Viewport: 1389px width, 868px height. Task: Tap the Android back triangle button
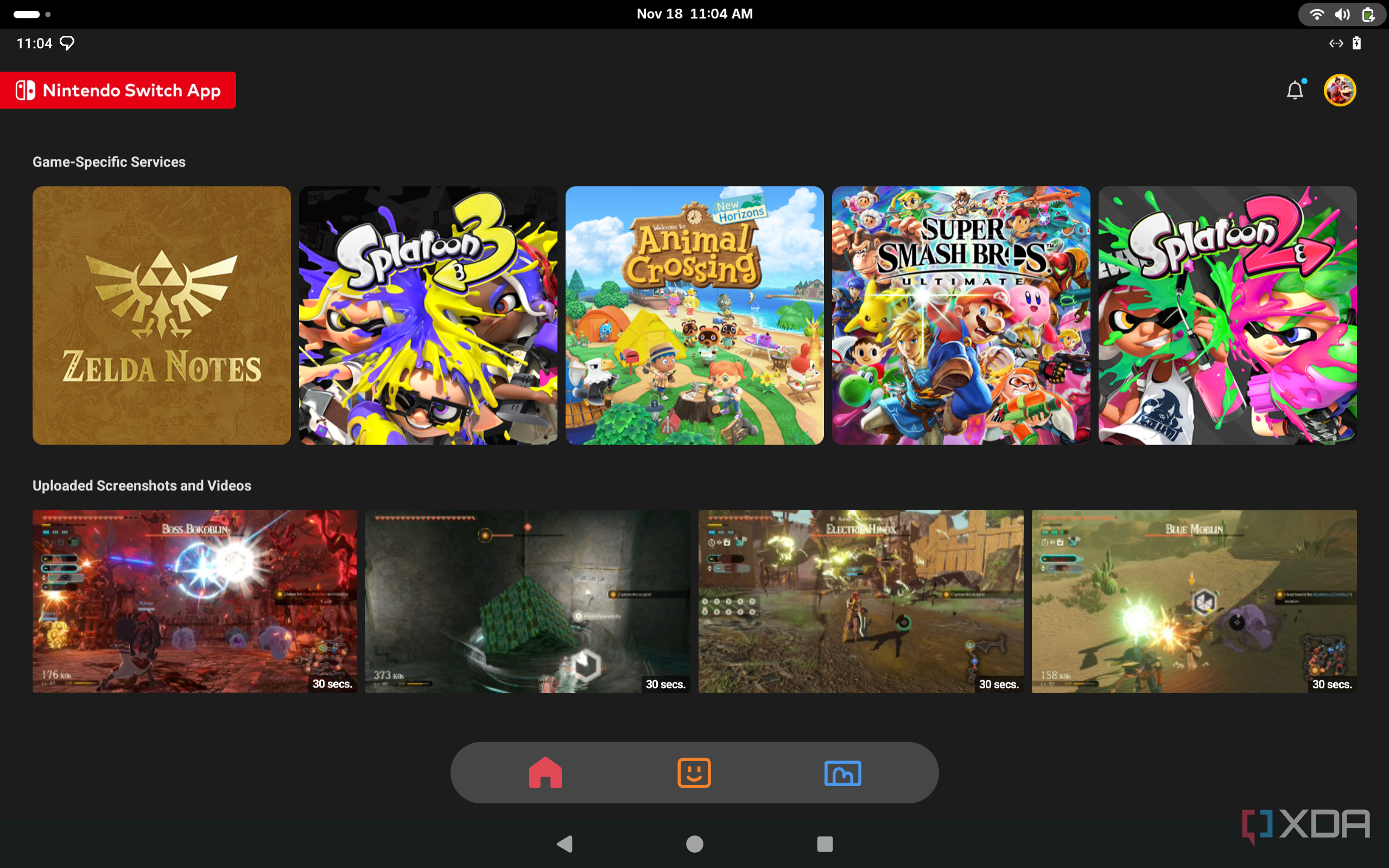coord(565,844)
